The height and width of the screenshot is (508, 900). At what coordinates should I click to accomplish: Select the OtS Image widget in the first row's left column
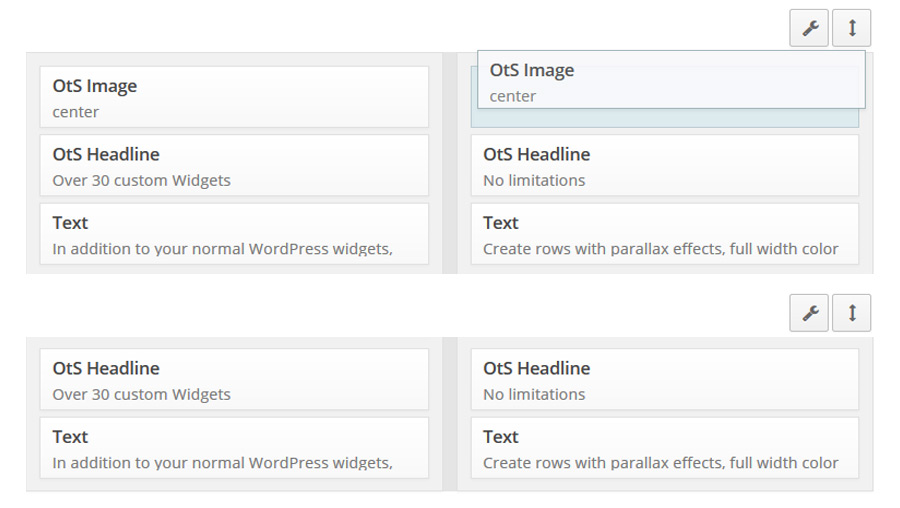[234, 97]
